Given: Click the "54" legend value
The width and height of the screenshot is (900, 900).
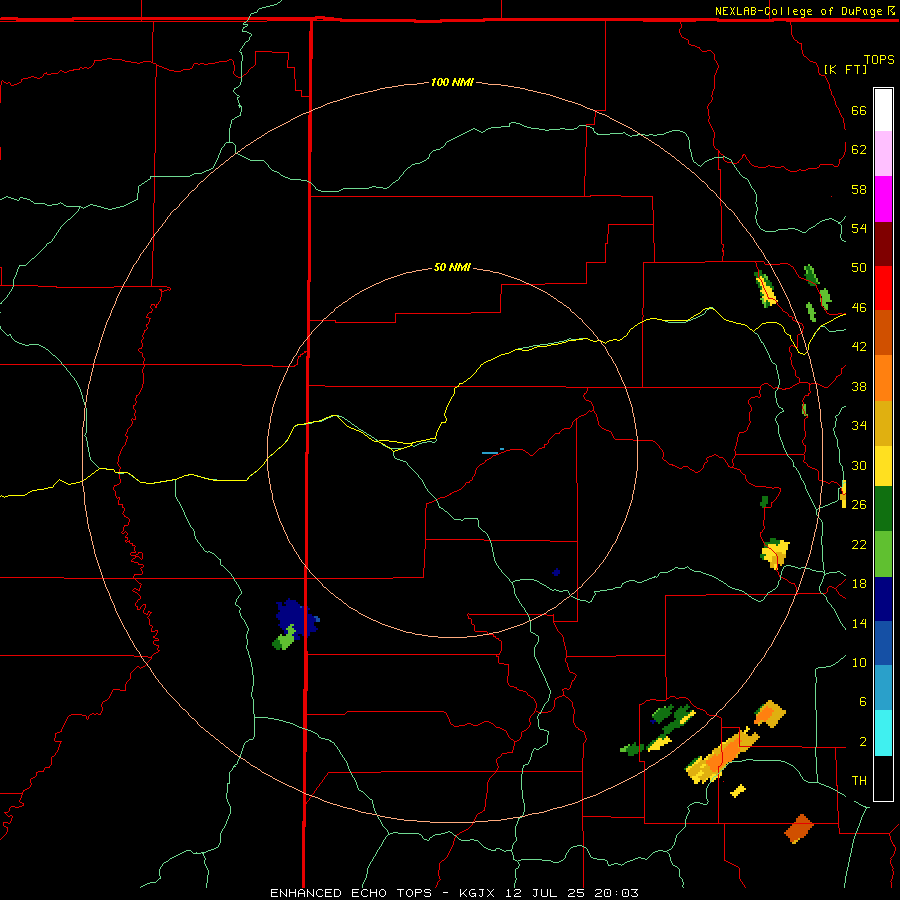Looking at the screenshot, I should (x=859, y=228).
